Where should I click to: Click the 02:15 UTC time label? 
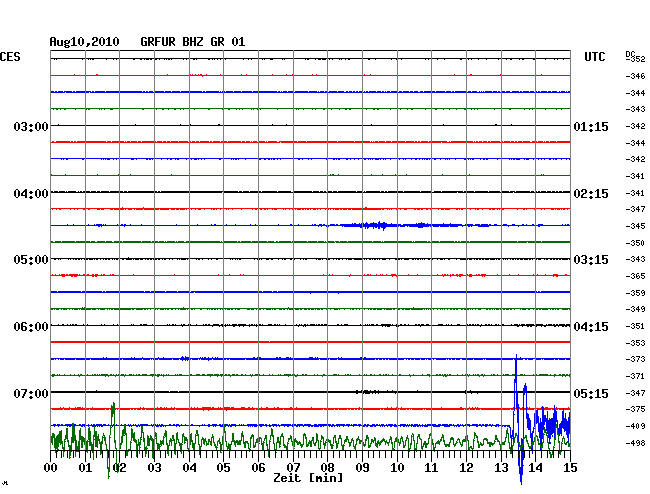tap(591, 194)
